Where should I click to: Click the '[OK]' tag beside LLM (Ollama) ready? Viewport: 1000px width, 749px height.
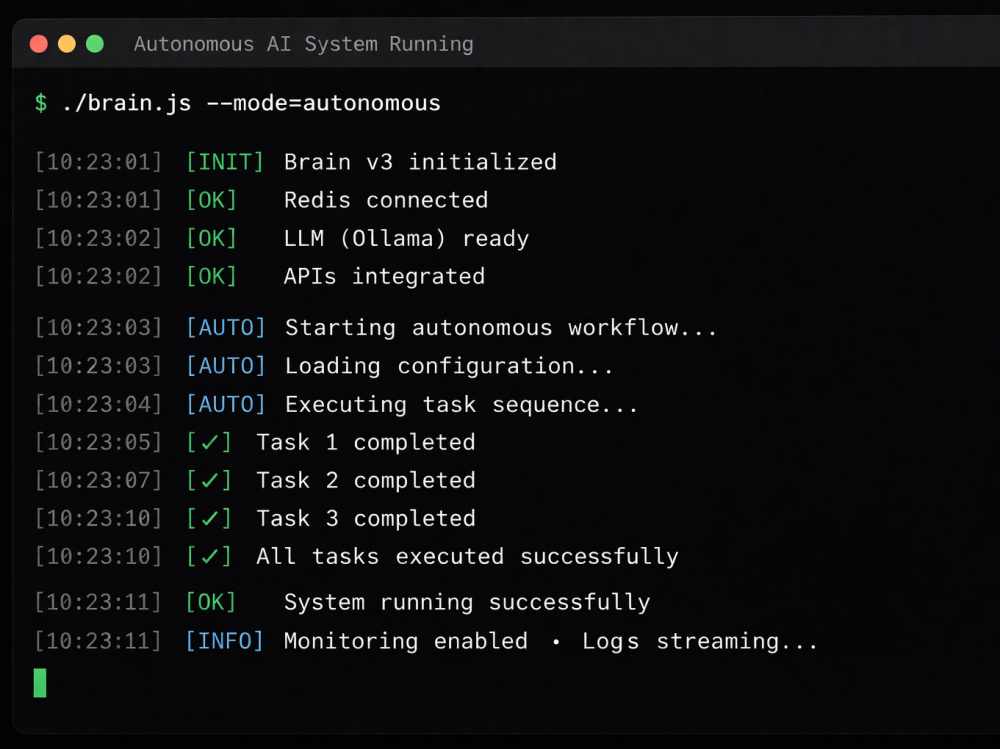(211, 239)
